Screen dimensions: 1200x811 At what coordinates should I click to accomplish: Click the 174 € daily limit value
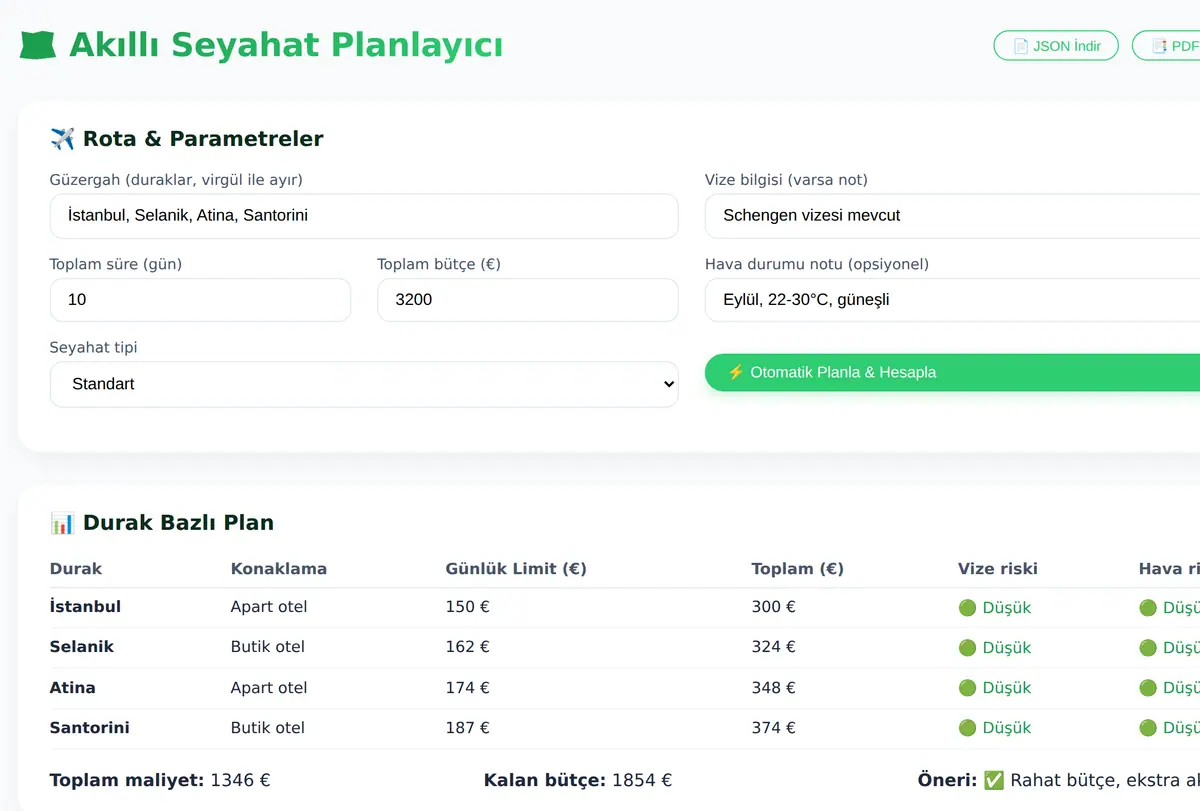468,688
